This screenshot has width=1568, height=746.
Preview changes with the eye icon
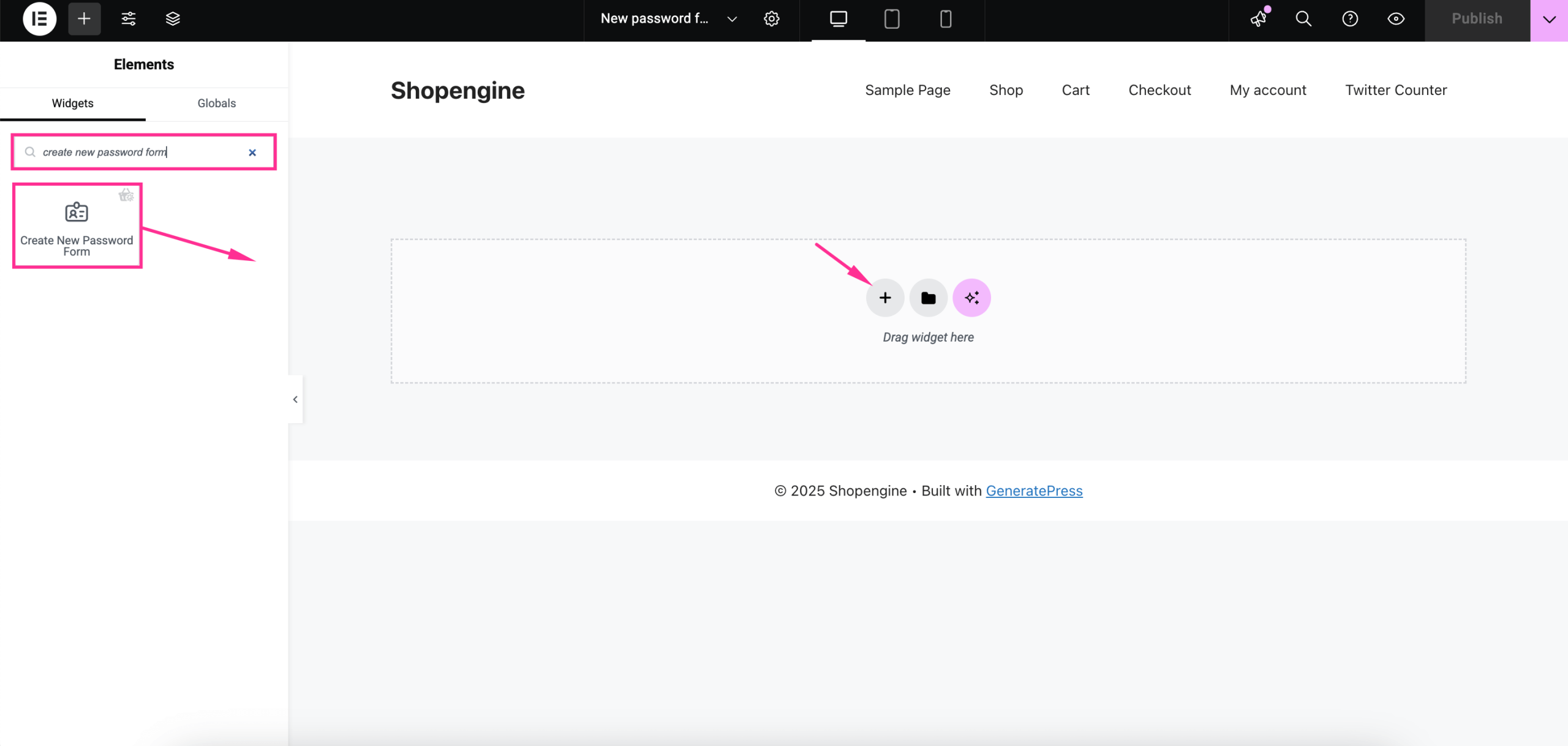tap(1396, 19)
